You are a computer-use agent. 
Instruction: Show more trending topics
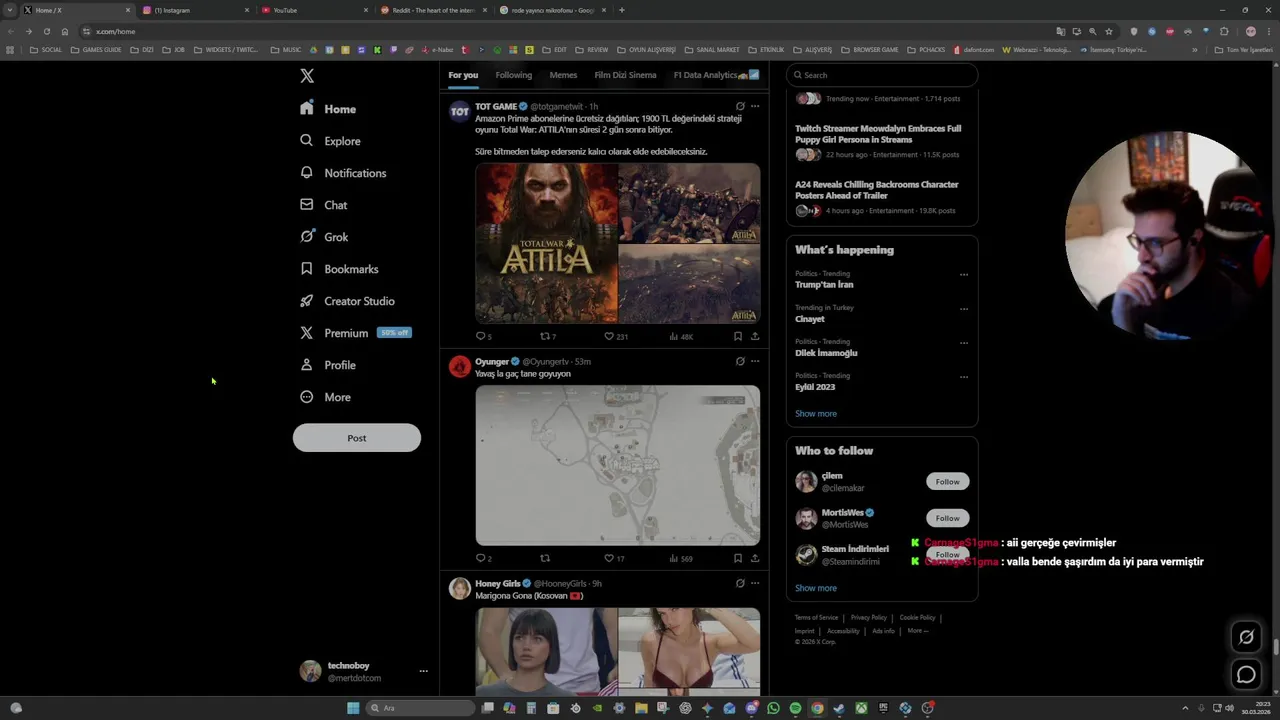click(816, 414)
